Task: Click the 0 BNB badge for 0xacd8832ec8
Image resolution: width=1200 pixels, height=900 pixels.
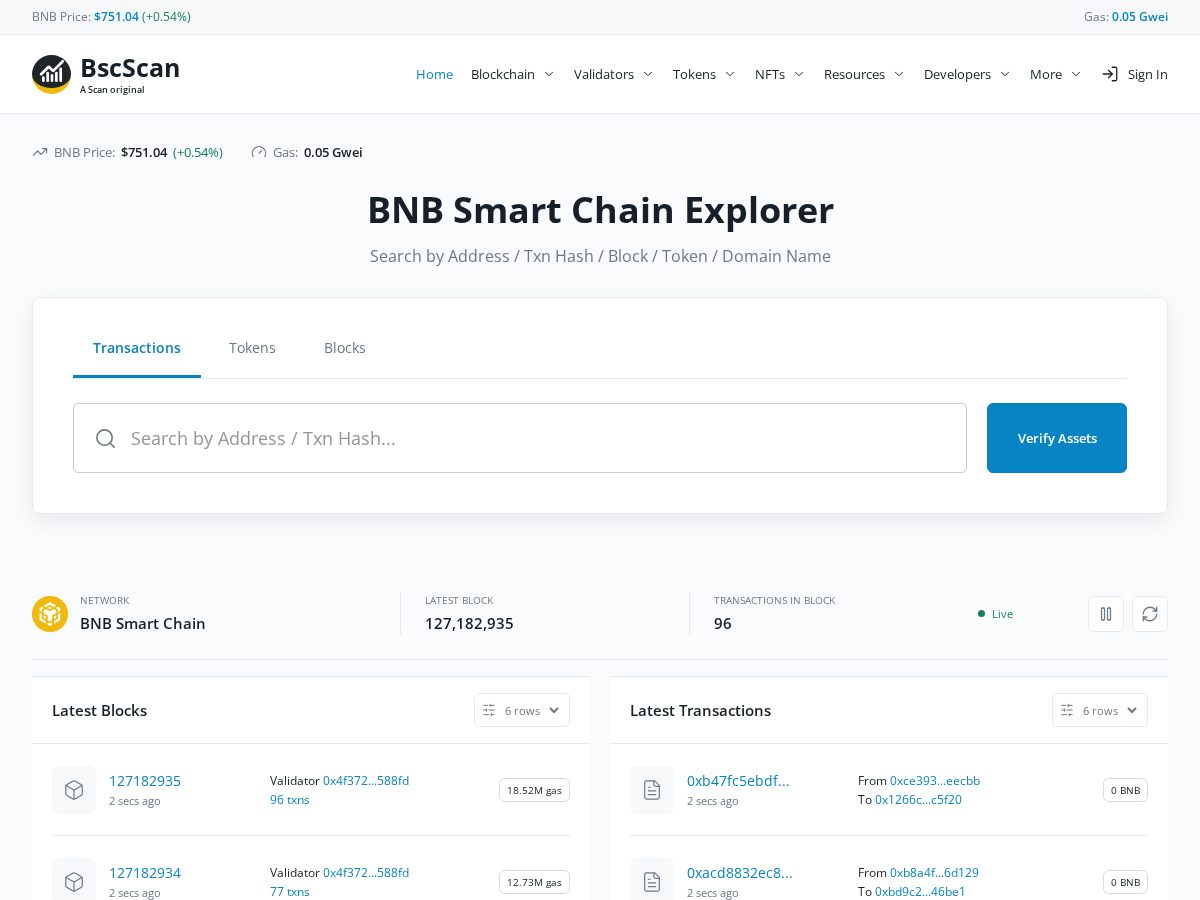Action: (x=1125, y=882)
